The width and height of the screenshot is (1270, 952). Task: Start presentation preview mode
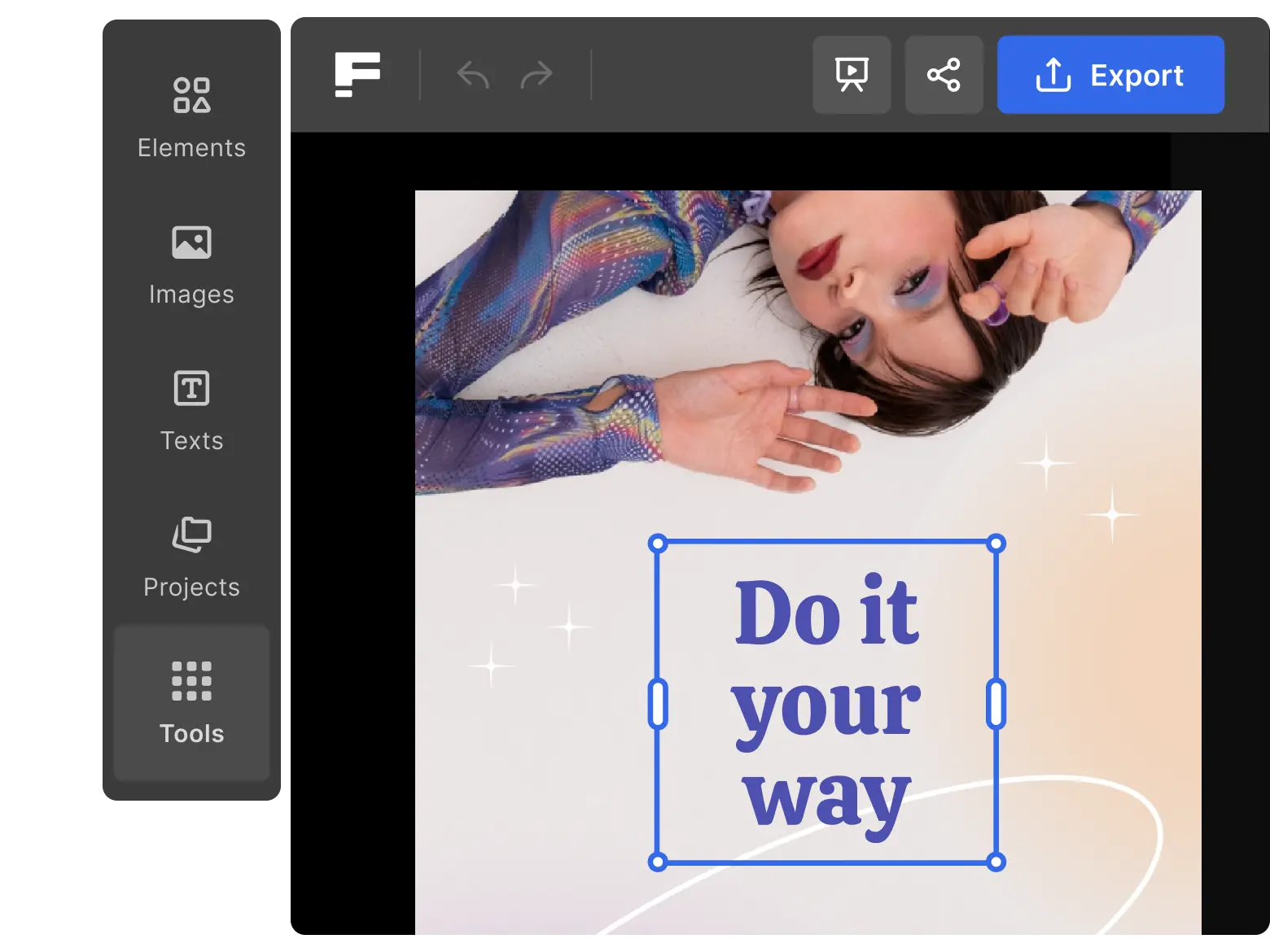[852, 75]
